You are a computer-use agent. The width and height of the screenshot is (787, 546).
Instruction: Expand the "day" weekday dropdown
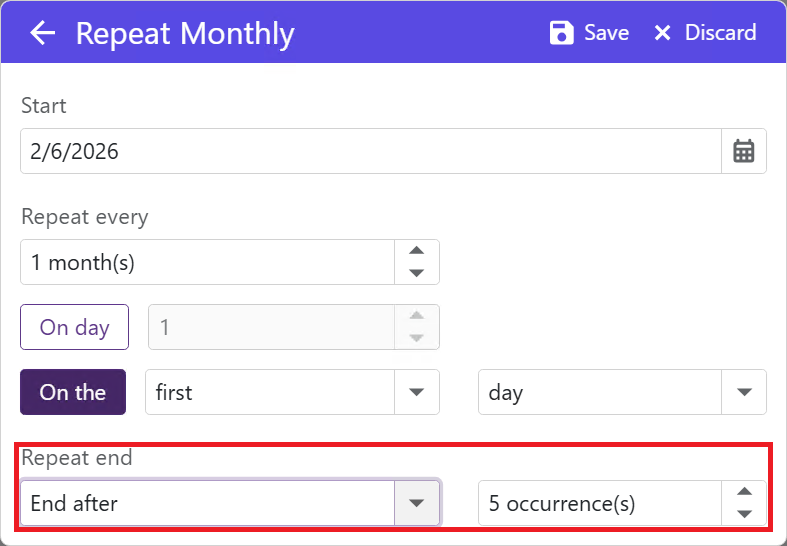click(744, 392)
